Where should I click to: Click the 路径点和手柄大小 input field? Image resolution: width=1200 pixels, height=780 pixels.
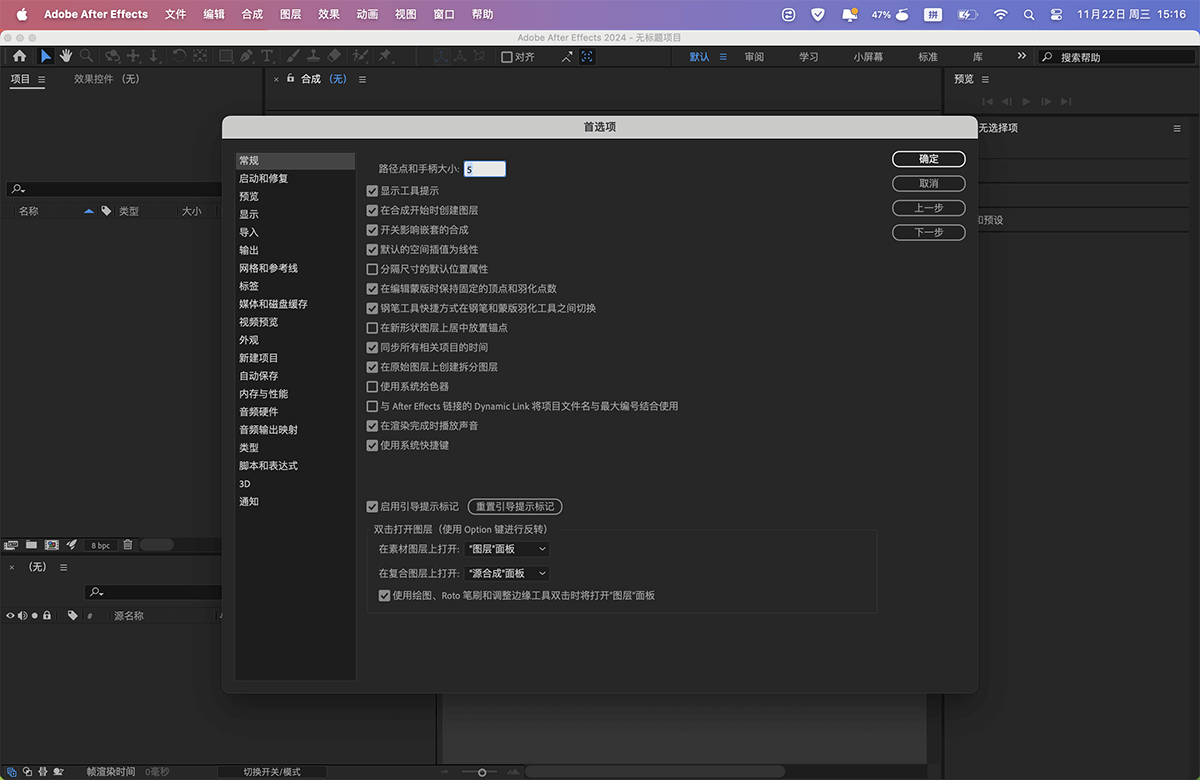click(x=485, y=170)
